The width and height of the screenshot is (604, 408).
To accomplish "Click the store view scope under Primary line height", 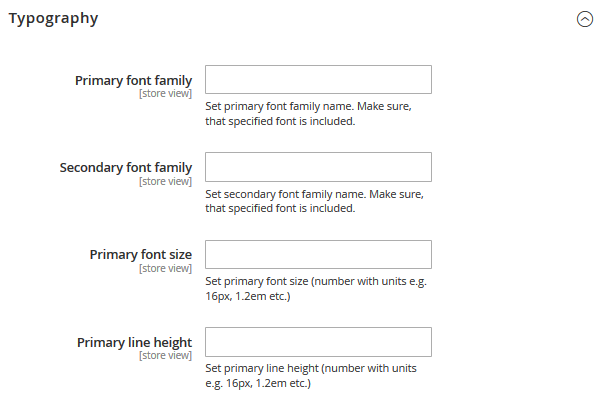I will pos(165,356).
